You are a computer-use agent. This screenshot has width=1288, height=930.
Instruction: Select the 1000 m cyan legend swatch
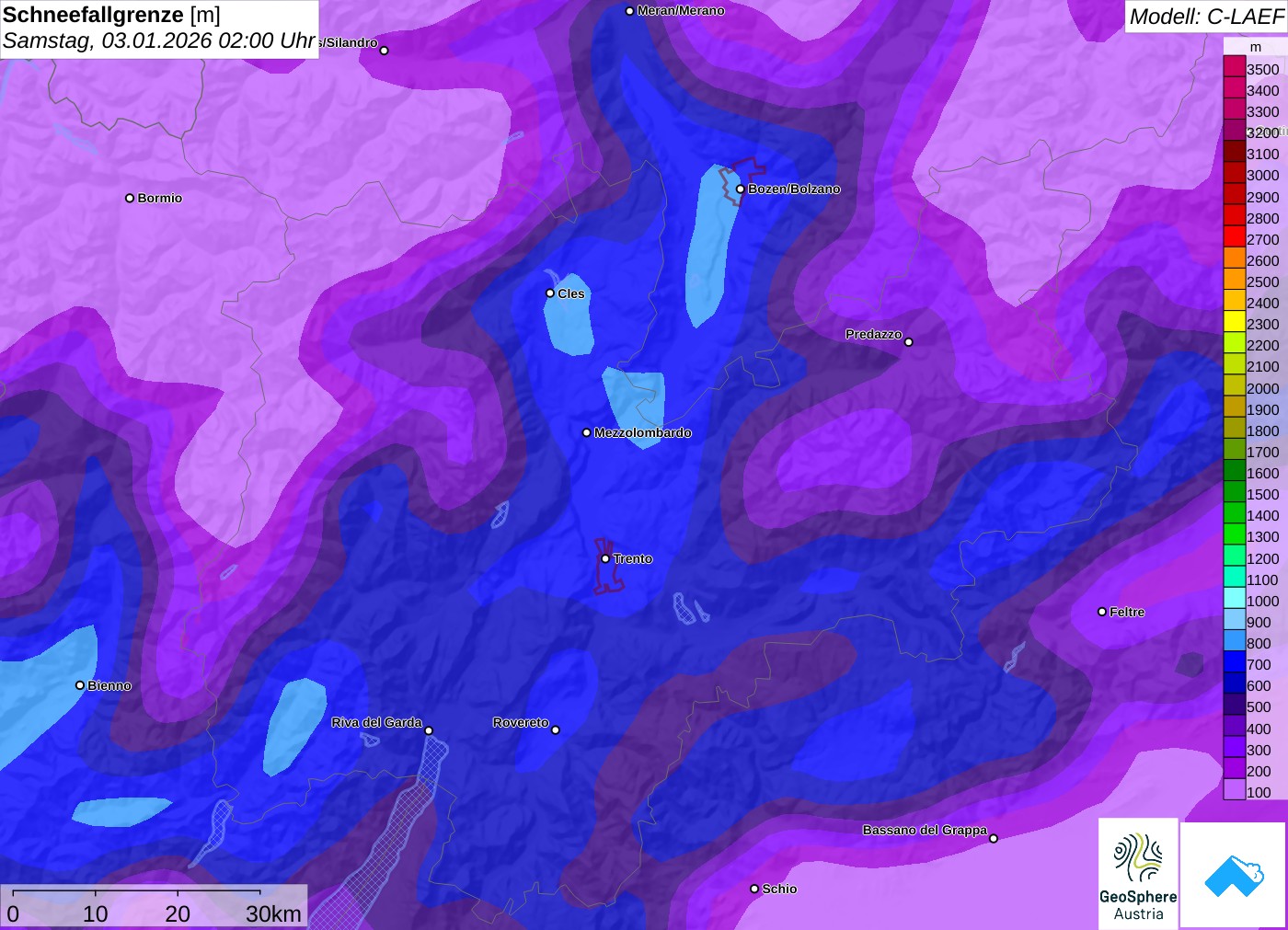coord(1235,600)
